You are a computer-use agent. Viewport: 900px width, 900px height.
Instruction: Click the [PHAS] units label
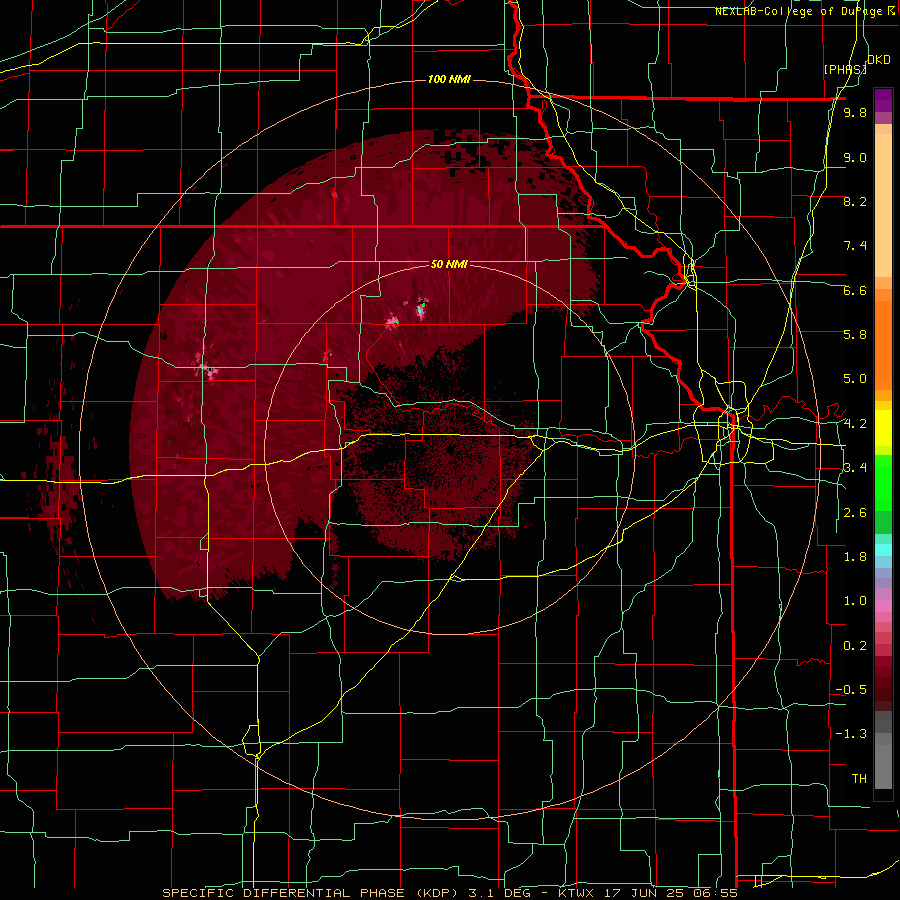pos(845,69)
